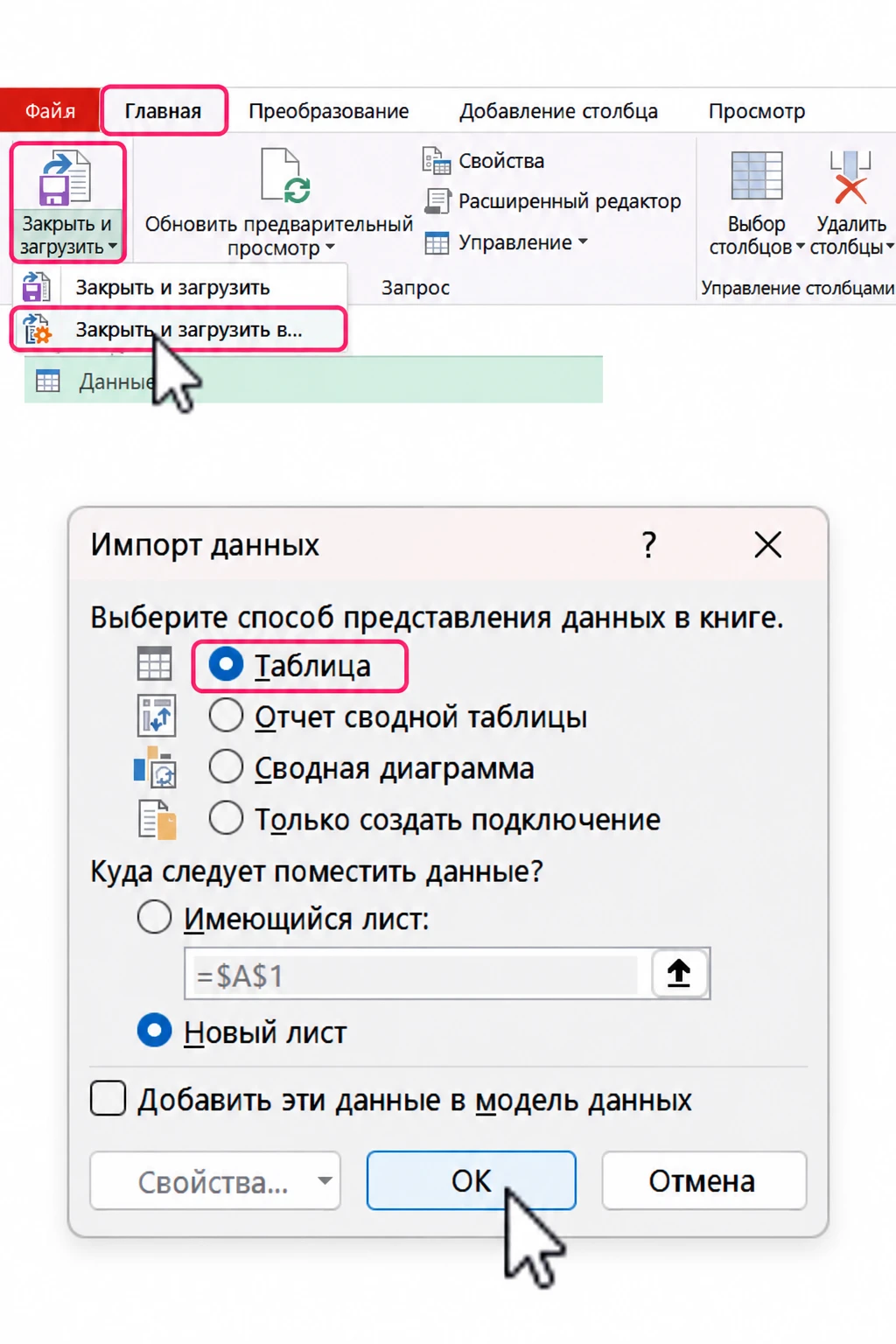Expand the Выбор столбцов dropdown arrow
The image size is (896, 1344).
(800, 248)
